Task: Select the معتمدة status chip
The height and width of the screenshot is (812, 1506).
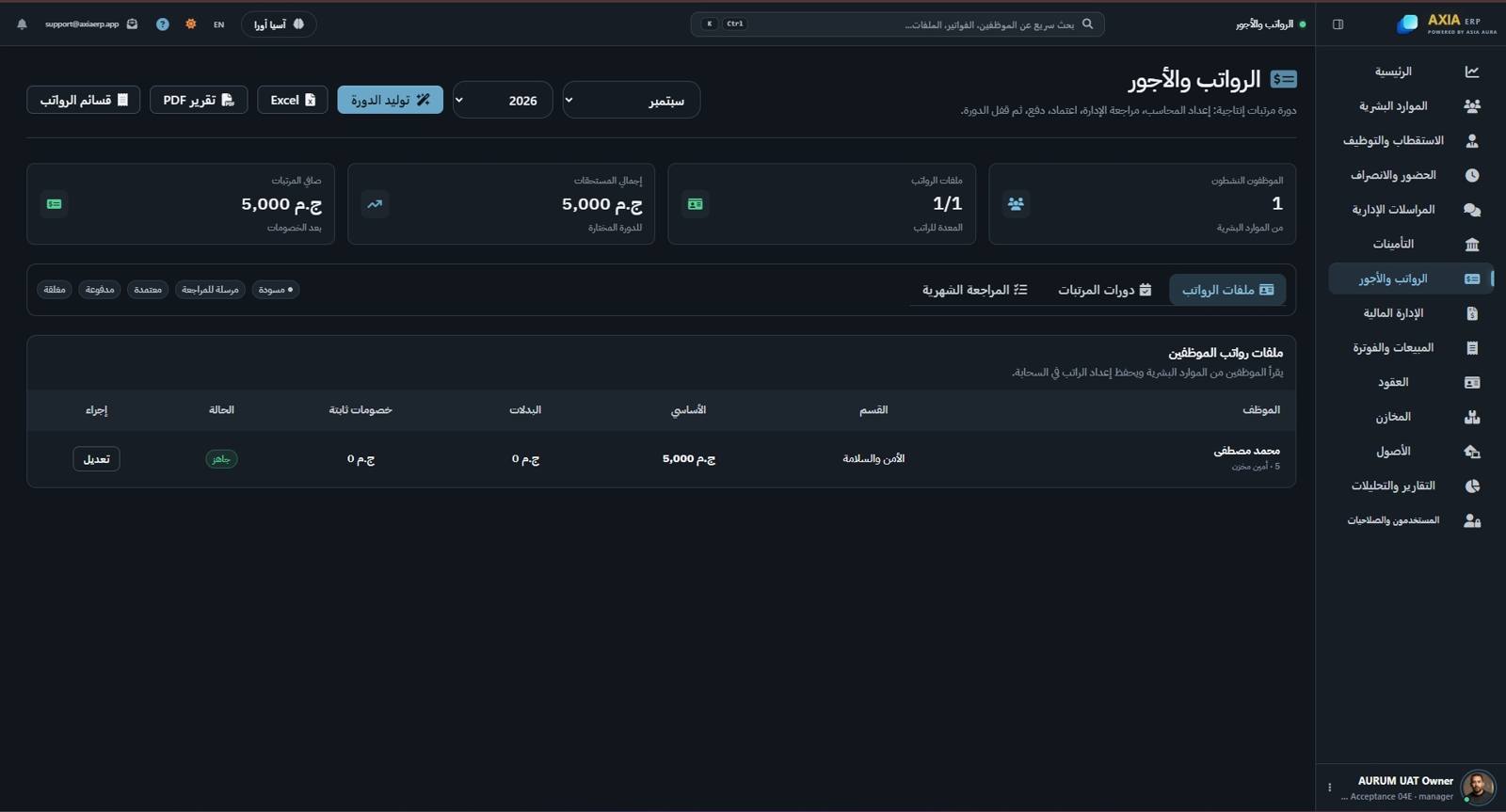Action: pyautogui.click(x=148, y=290)
